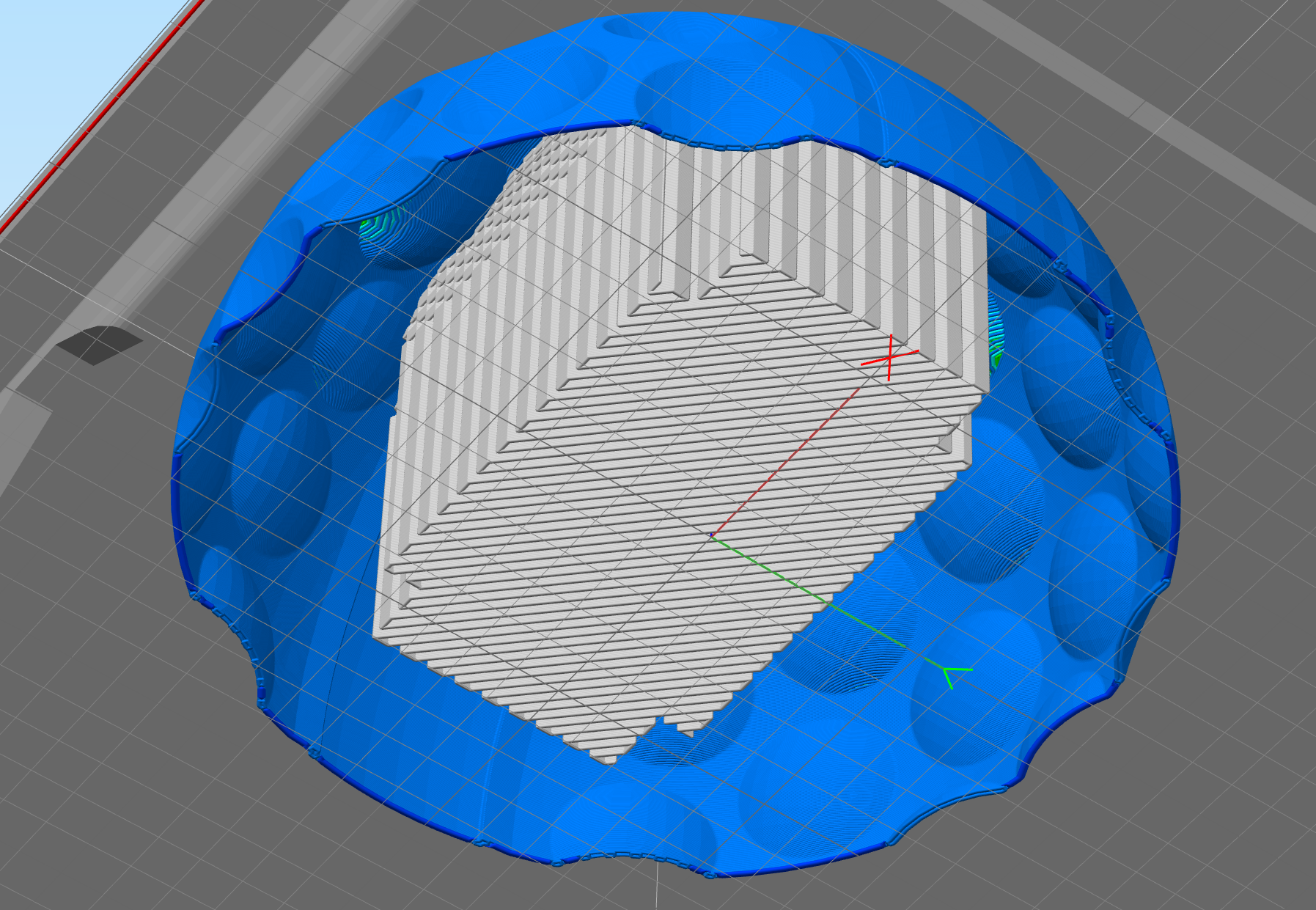Select the vertically ribbed wall of the support
This screenshot has height=910, width=1316.
click(843, 220)
